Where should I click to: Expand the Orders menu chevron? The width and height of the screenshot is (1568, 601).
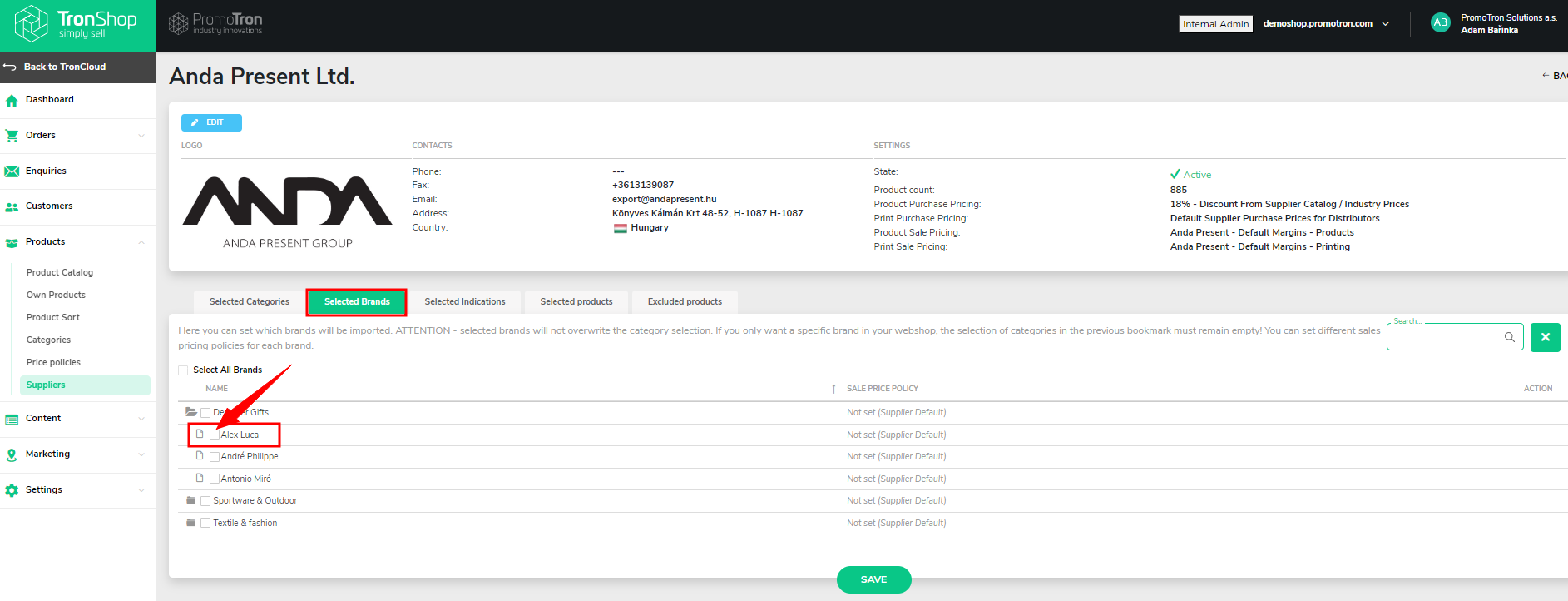(141, 136)
